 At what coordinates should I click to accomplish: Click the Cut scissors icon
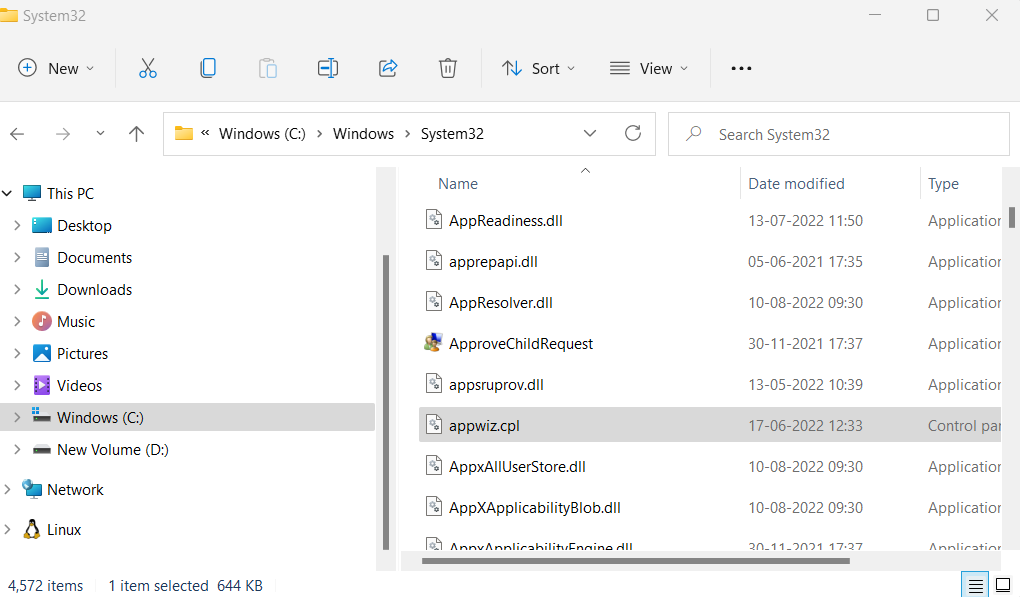(x=148, y=68)
